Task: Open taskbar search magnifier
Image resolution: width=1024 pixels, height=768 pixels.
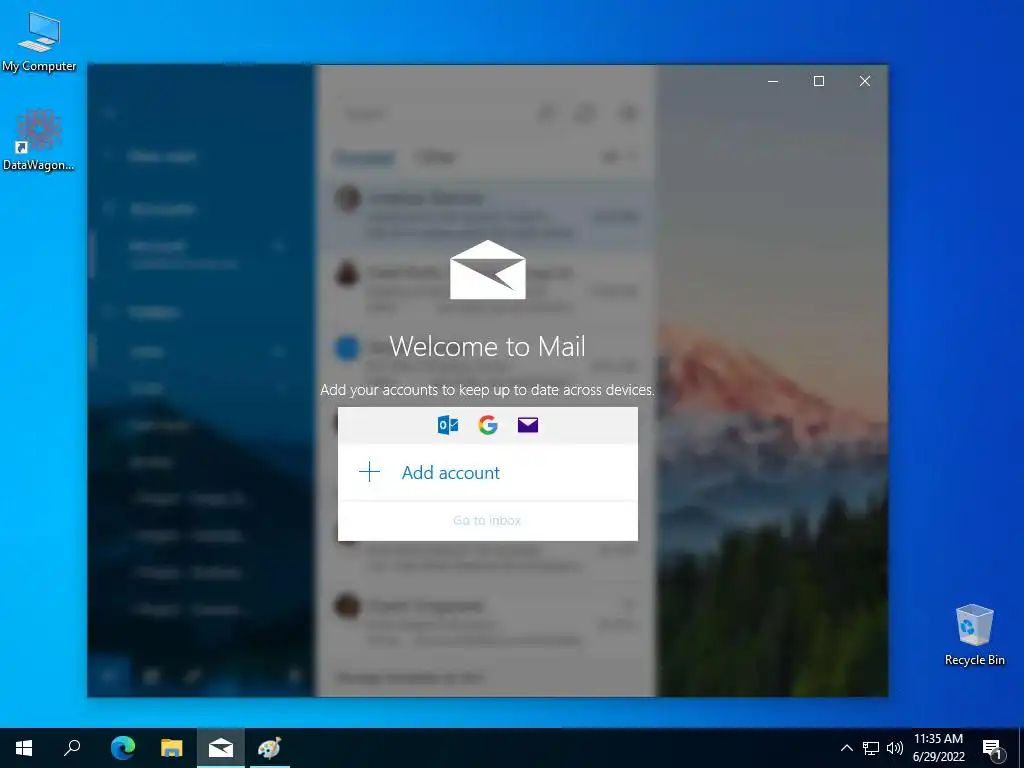Action: click(x=72, y=748)
